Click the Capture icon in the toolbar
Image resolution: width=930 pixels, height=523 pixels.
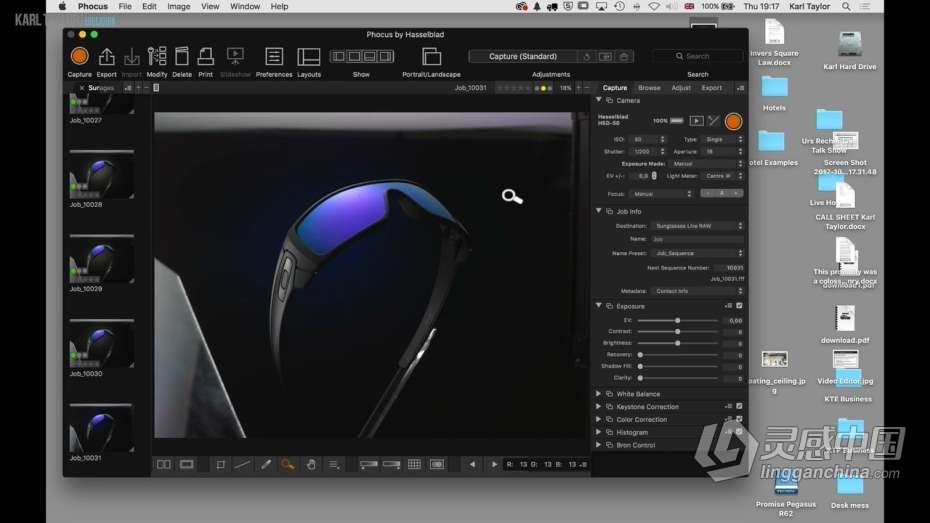click(x=79, y=57)
